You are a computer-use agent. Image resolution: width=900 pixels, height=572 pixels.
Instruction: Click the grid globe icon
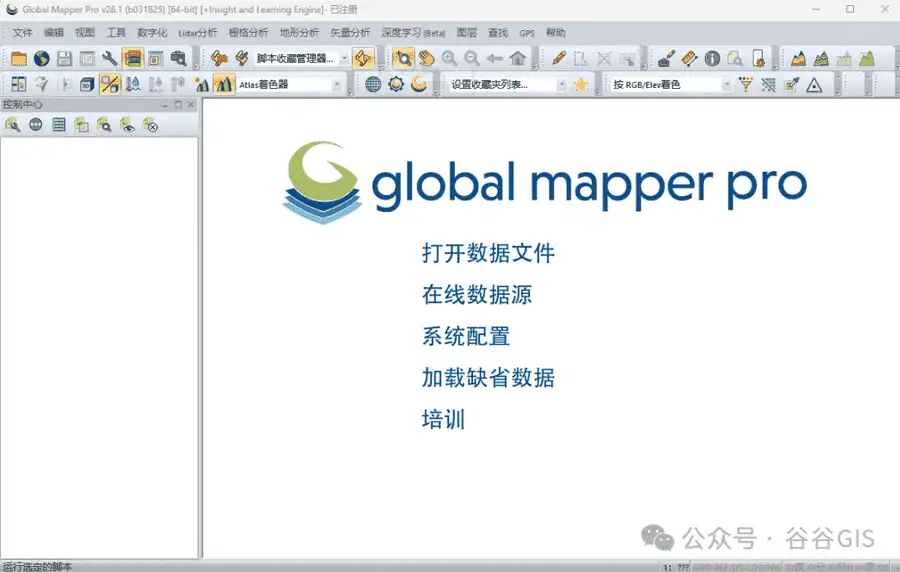tap(373, 84)
